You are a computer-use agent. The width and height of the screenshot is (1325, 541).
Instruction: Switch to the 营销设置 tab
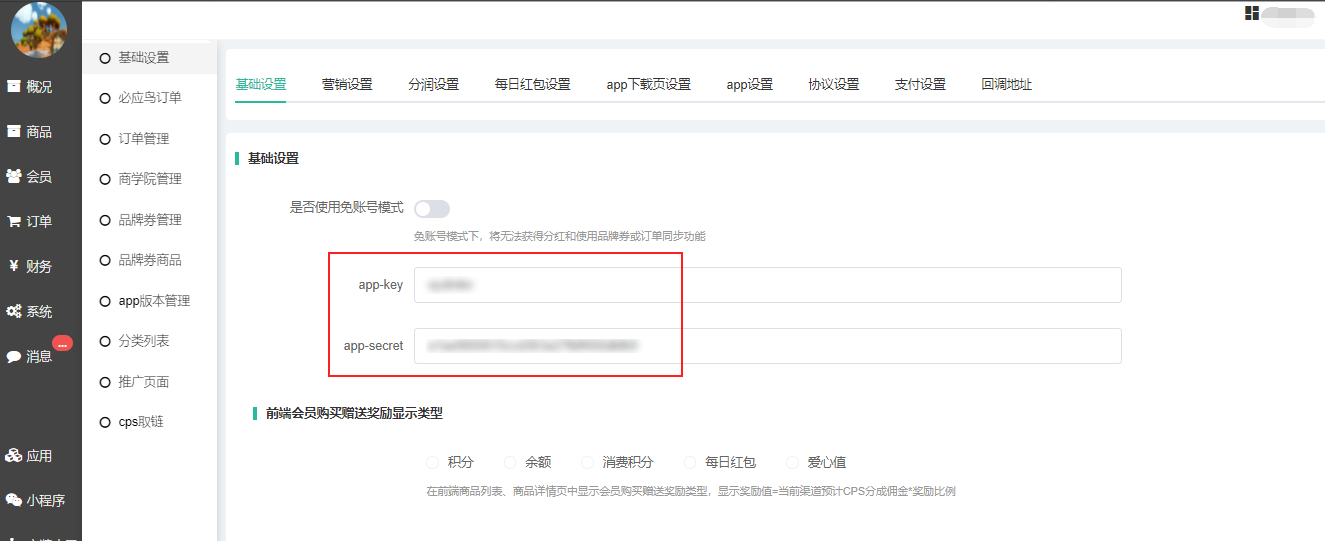(x=347, y=84)
